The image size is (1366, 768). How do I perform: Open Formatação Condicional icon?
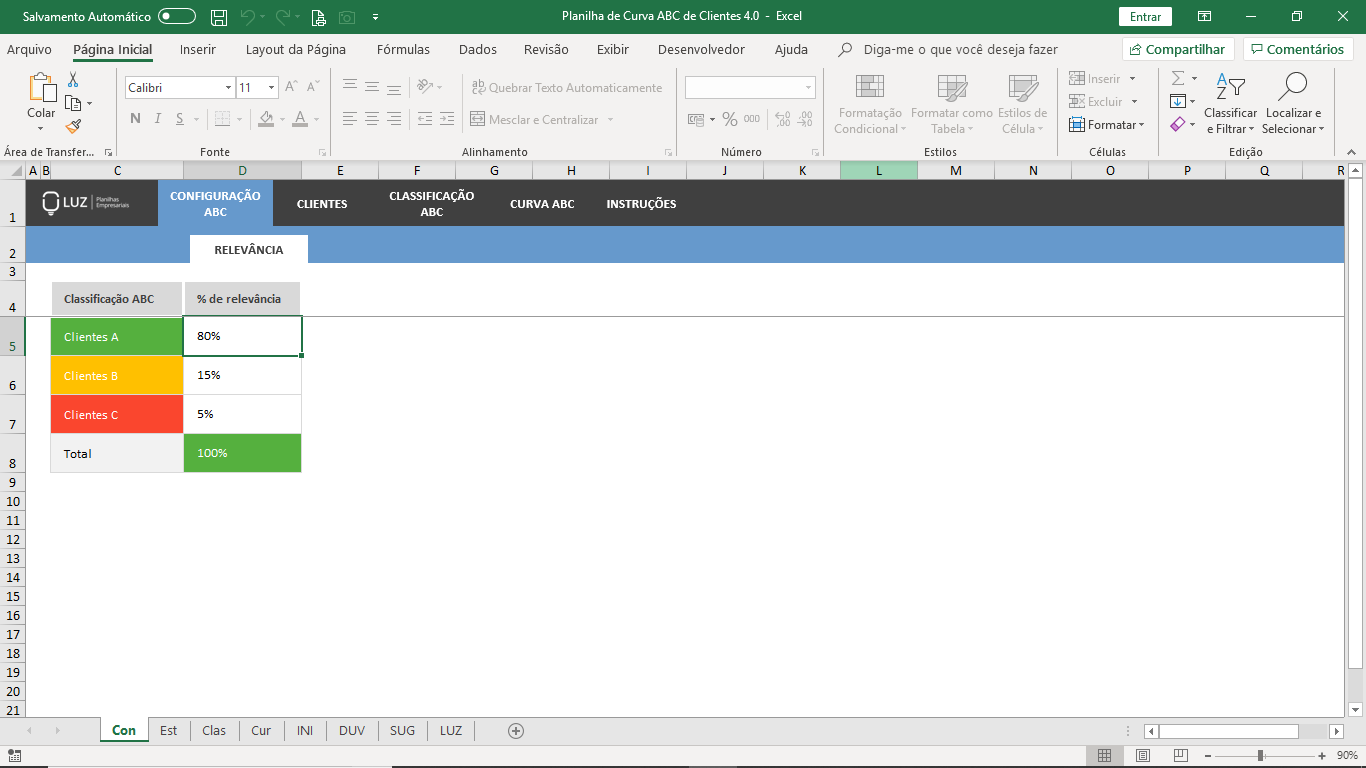click(x=869, y=104)
